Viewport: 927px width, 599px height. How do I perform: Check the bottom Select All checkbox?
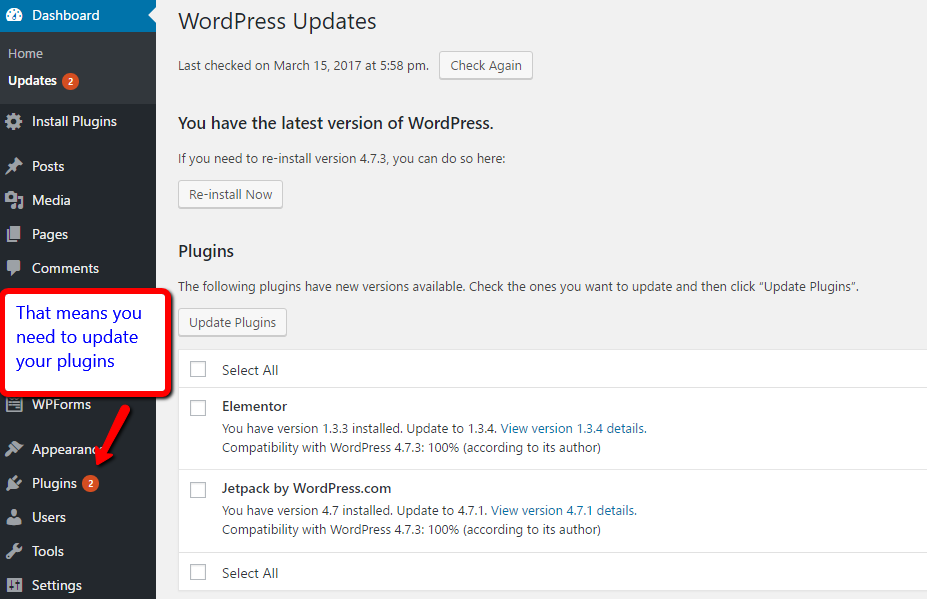coord(198,572)
